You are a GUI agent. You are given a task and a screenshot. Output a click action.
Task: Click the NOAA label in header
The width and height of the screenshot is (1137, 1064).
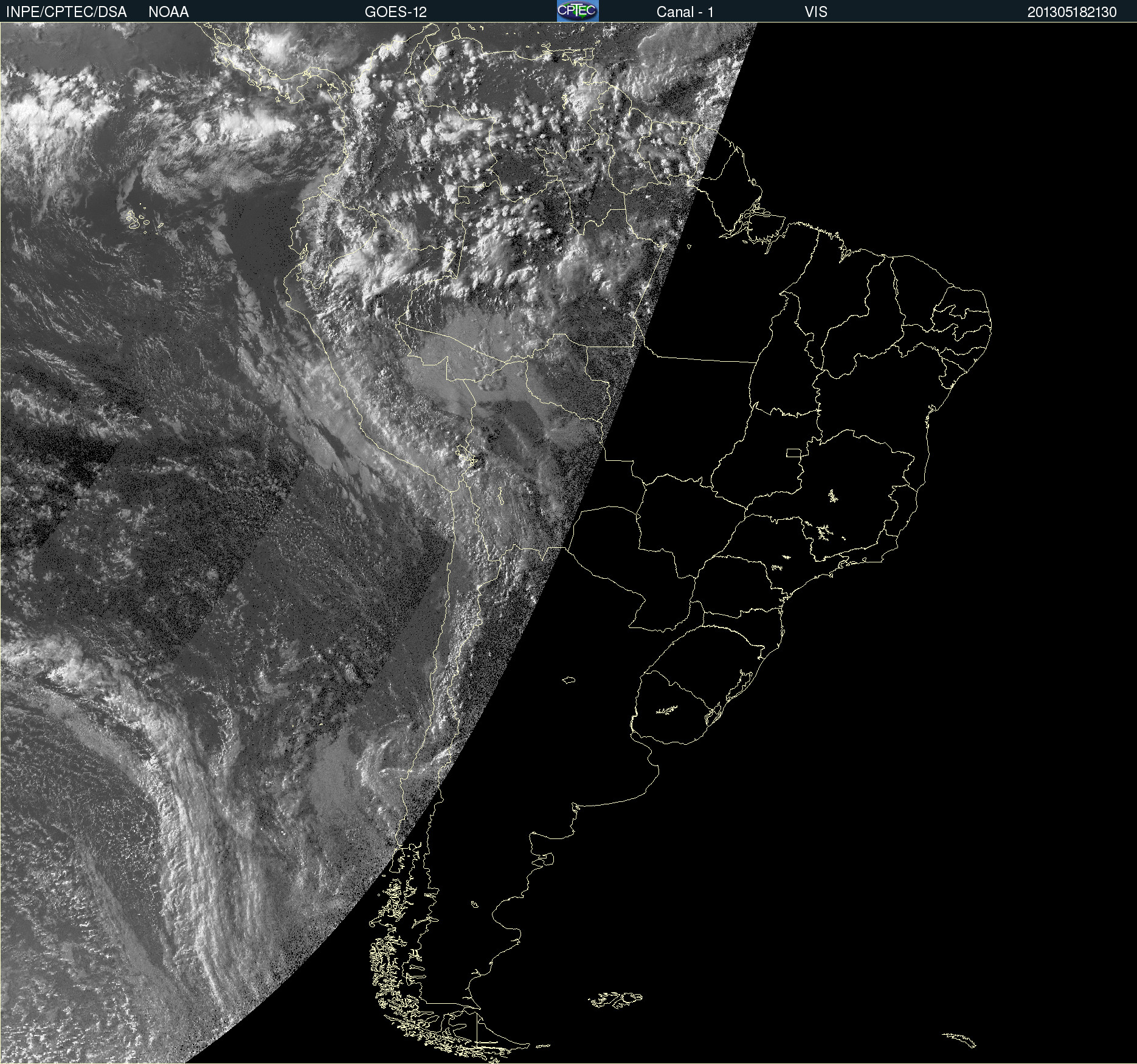(x=168, y=12)
